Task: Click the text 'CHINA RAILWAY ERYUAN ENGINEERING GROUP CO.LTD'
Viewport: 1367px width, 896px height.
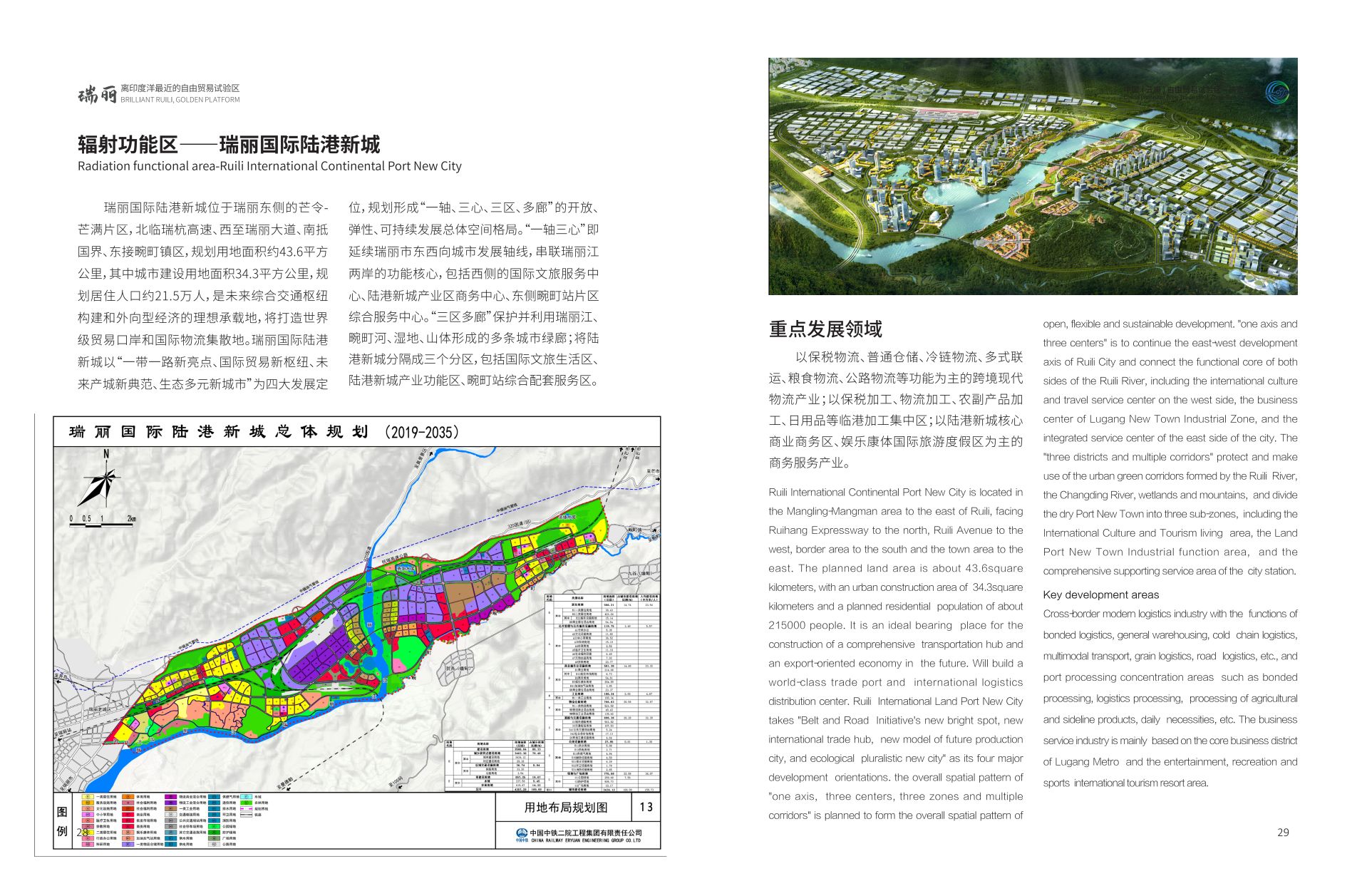Action: [x=586, y=840]
